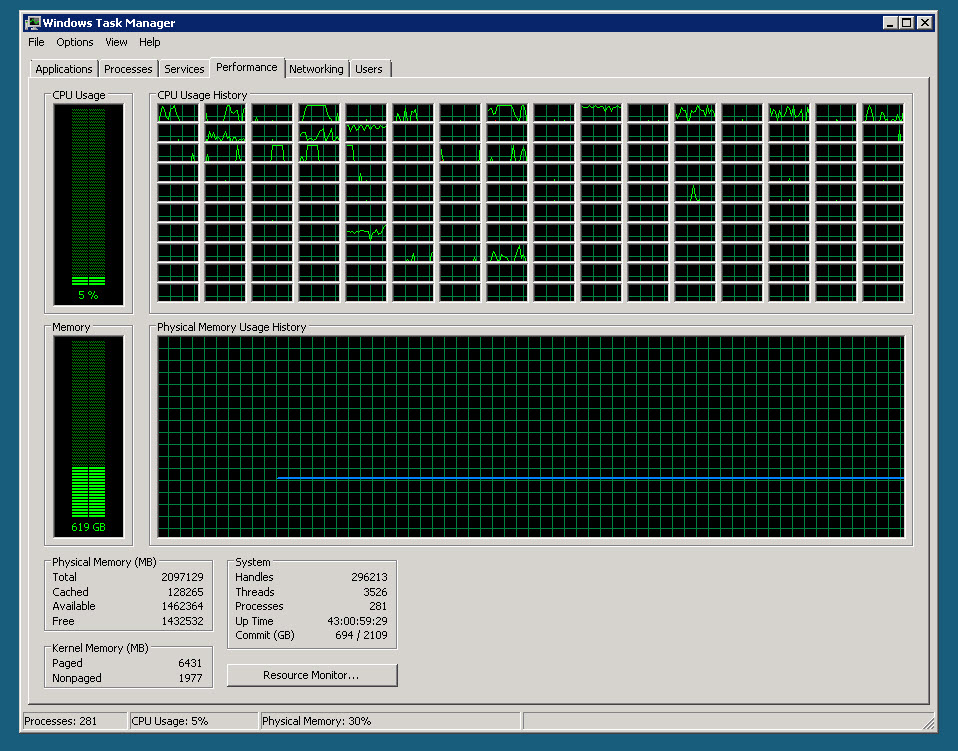Click the Cached memory value 128265
958x751 pixels.
click(185, 592)
